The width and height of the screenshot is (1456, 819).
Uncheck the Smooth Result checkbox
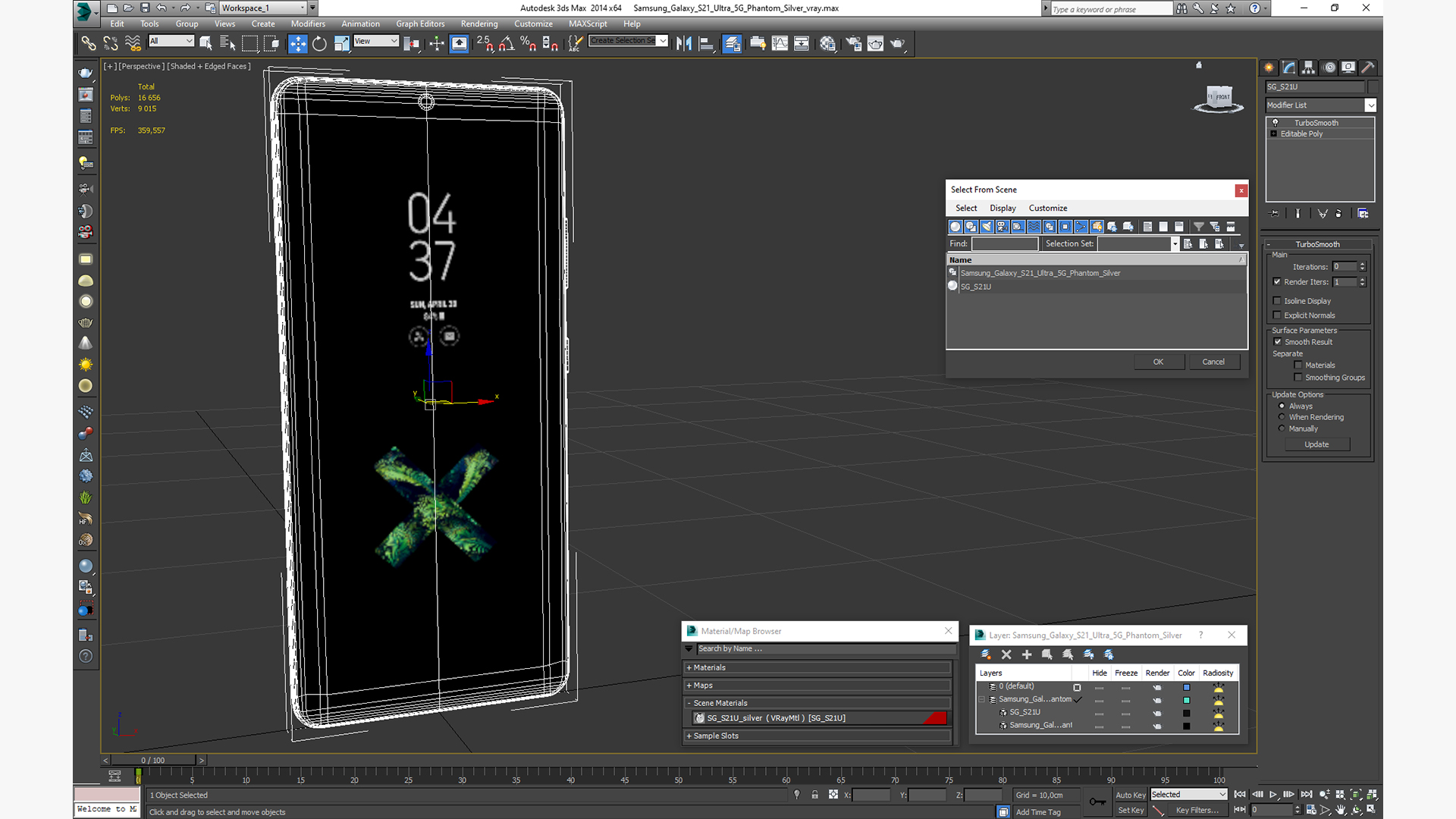pyautogui.click(x=1277, y=342)
